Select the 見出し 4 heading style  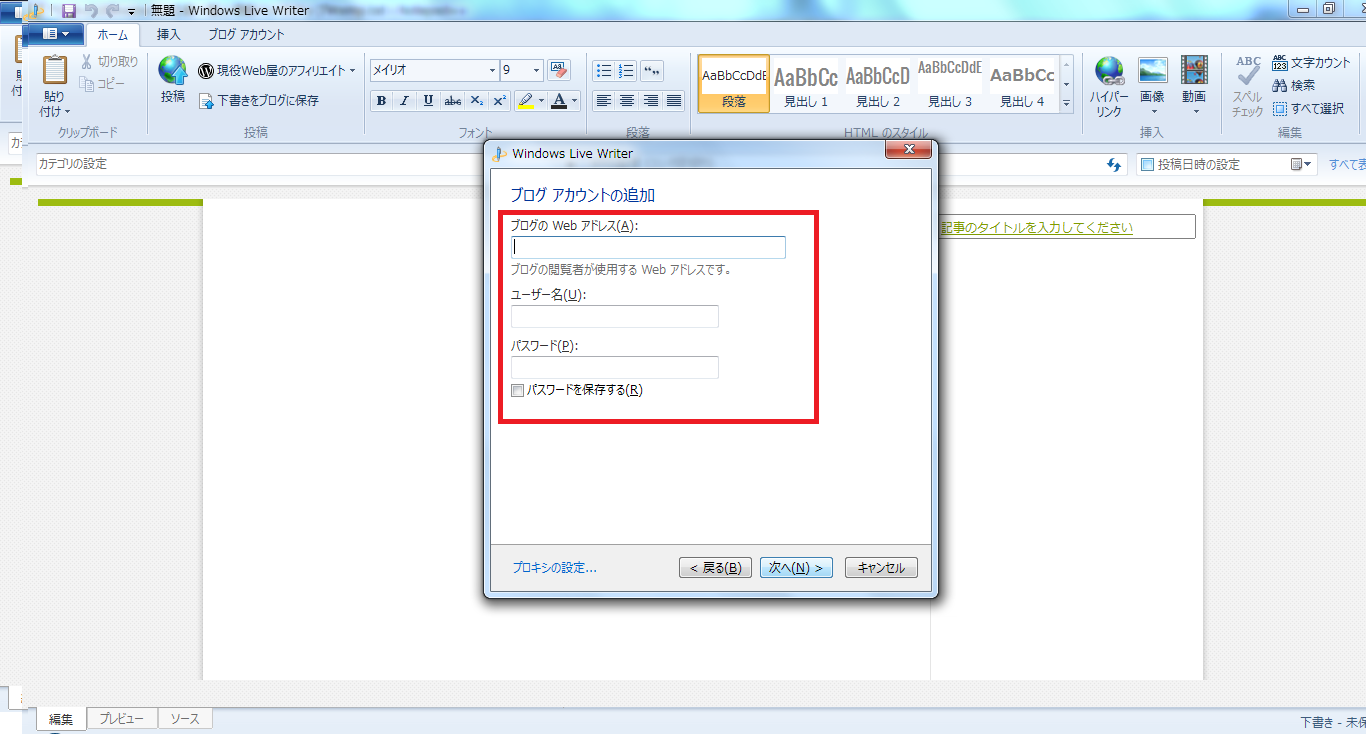1022,84
